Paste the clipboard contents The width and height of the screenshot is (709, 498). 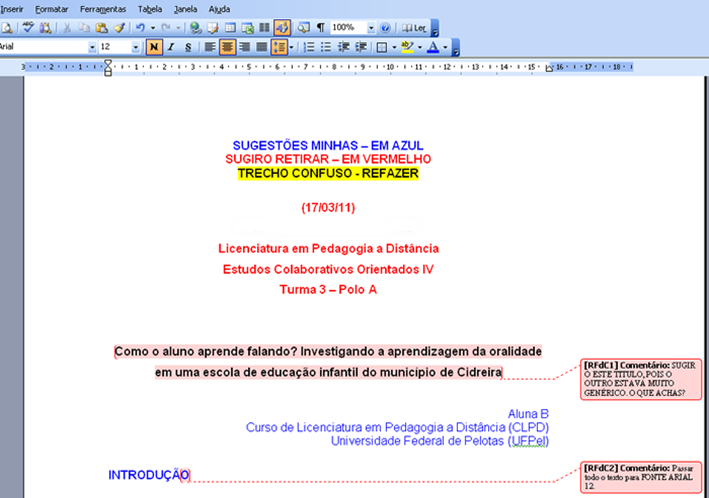(102, 28)
